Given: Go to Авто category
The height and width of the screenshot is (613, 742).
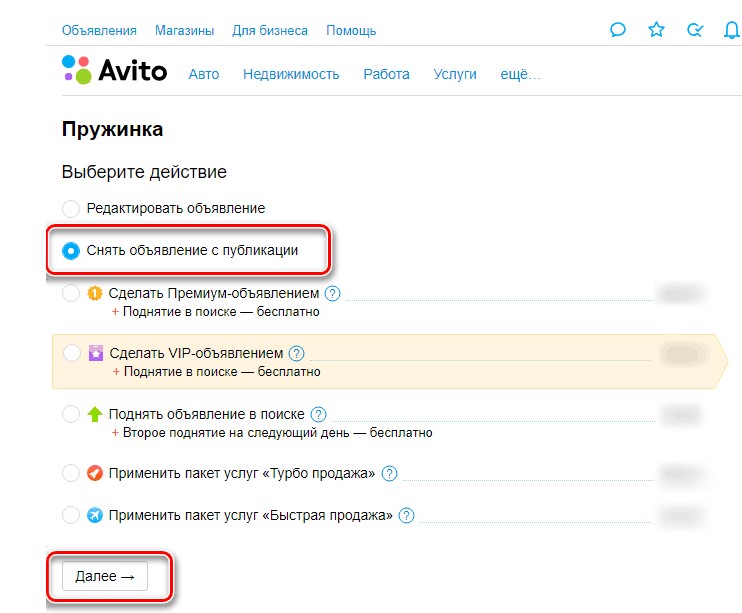Looking at the screenshot, I should click(x=203, y=74).
